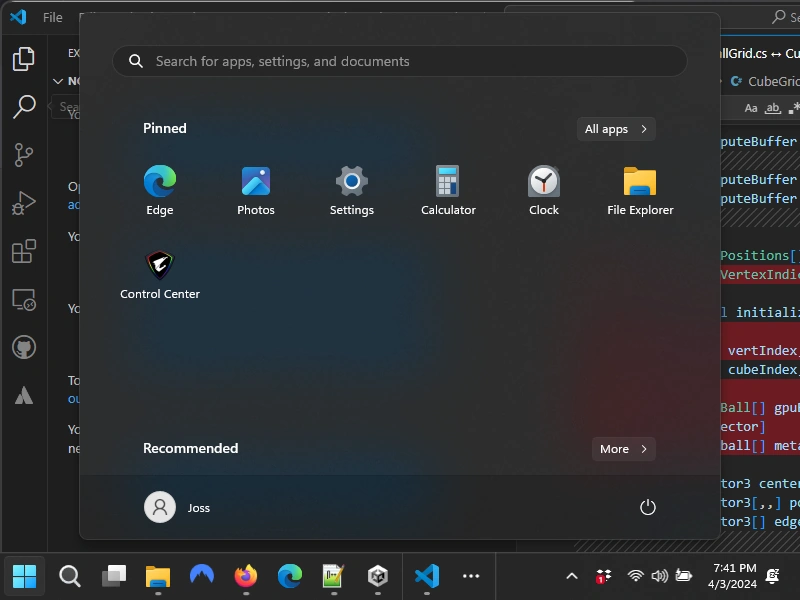The width and height of the screenshot is (800, 600).
Task: Open the Search view in VS Code
Action: point(23,107)
